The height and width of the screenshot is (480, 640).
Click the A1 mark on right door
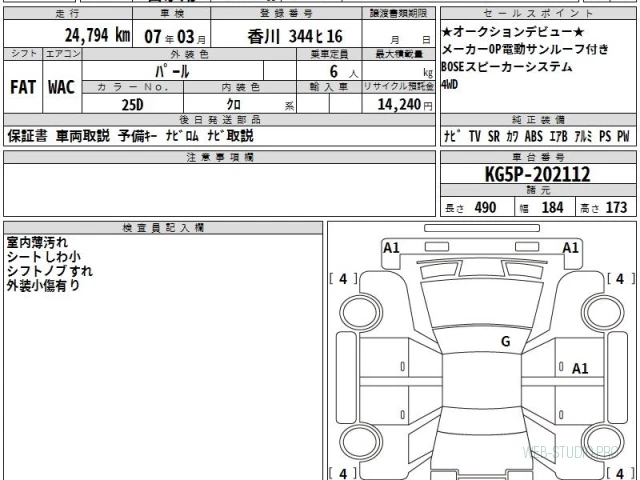[580, 369]
